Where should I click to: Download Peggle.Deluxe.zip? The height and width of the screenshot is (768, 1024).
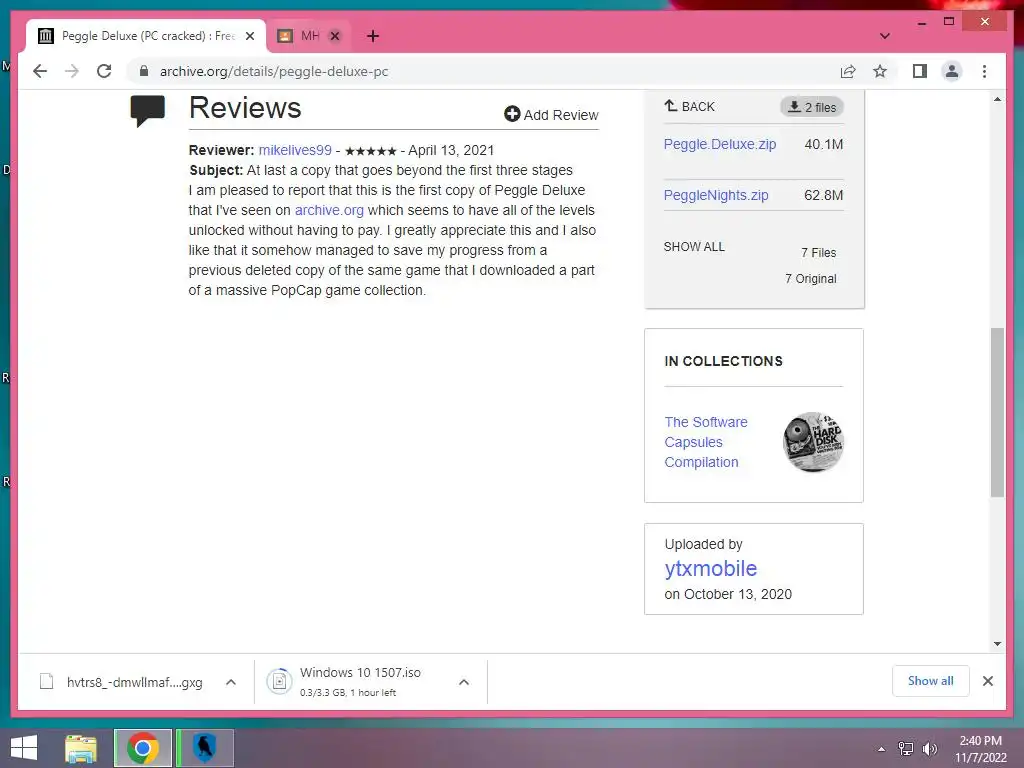720,144
